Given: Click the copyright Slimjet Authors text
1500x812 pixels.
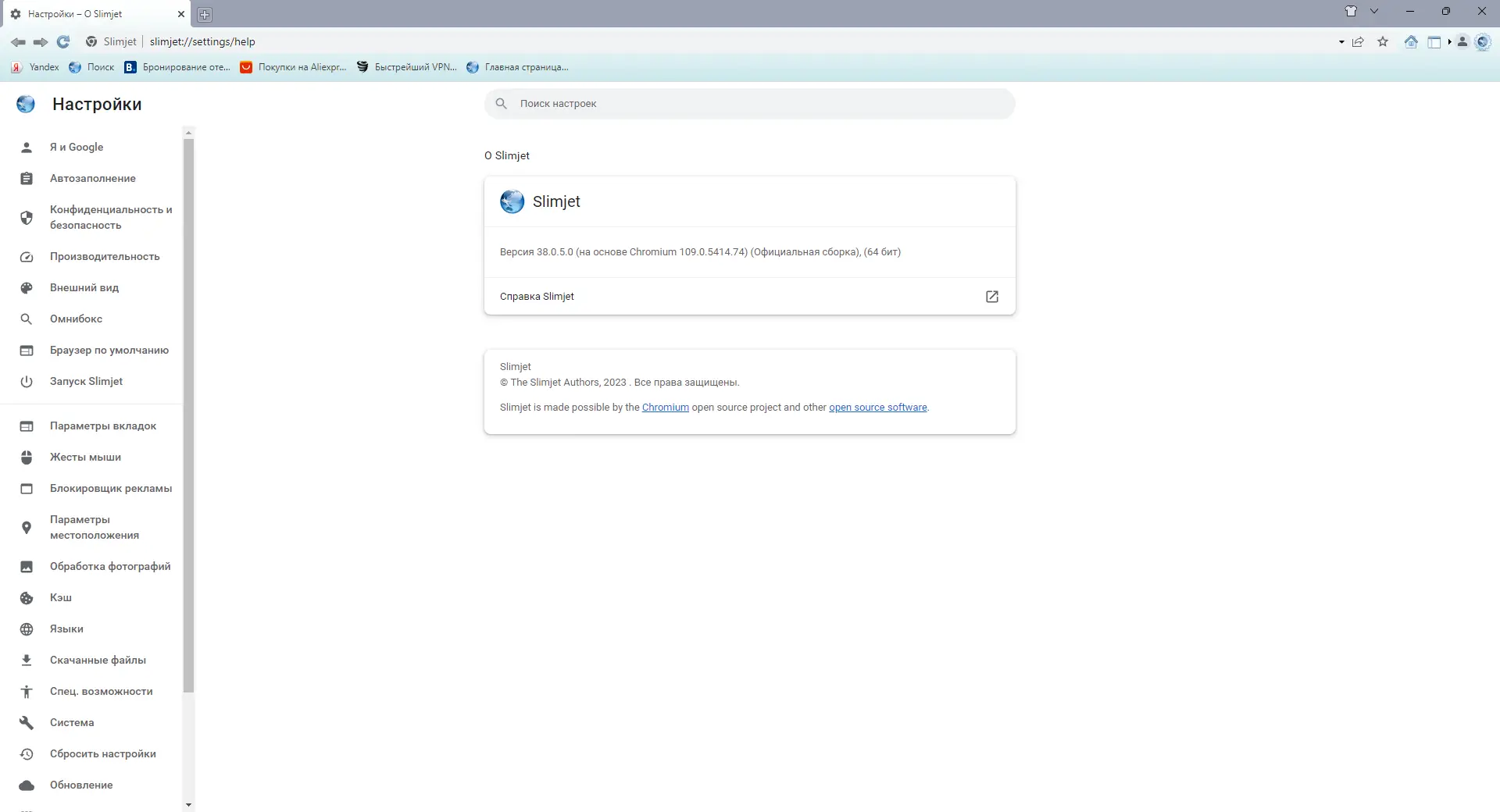Looking at the screenshot, I should 620,383.
